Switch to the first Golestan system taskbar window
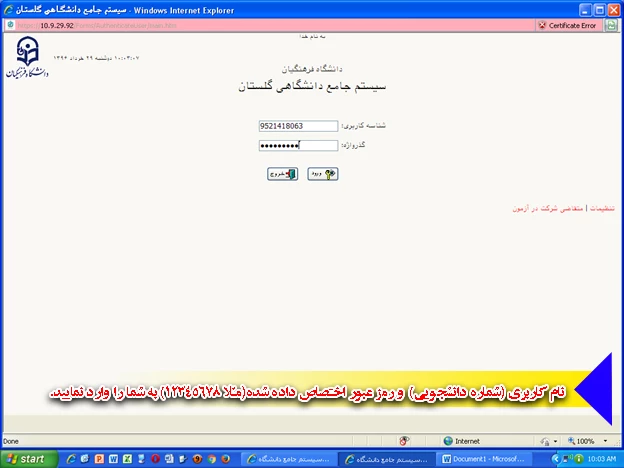The height and width of the screenshot is (468, 624). (x=284, y=458)
